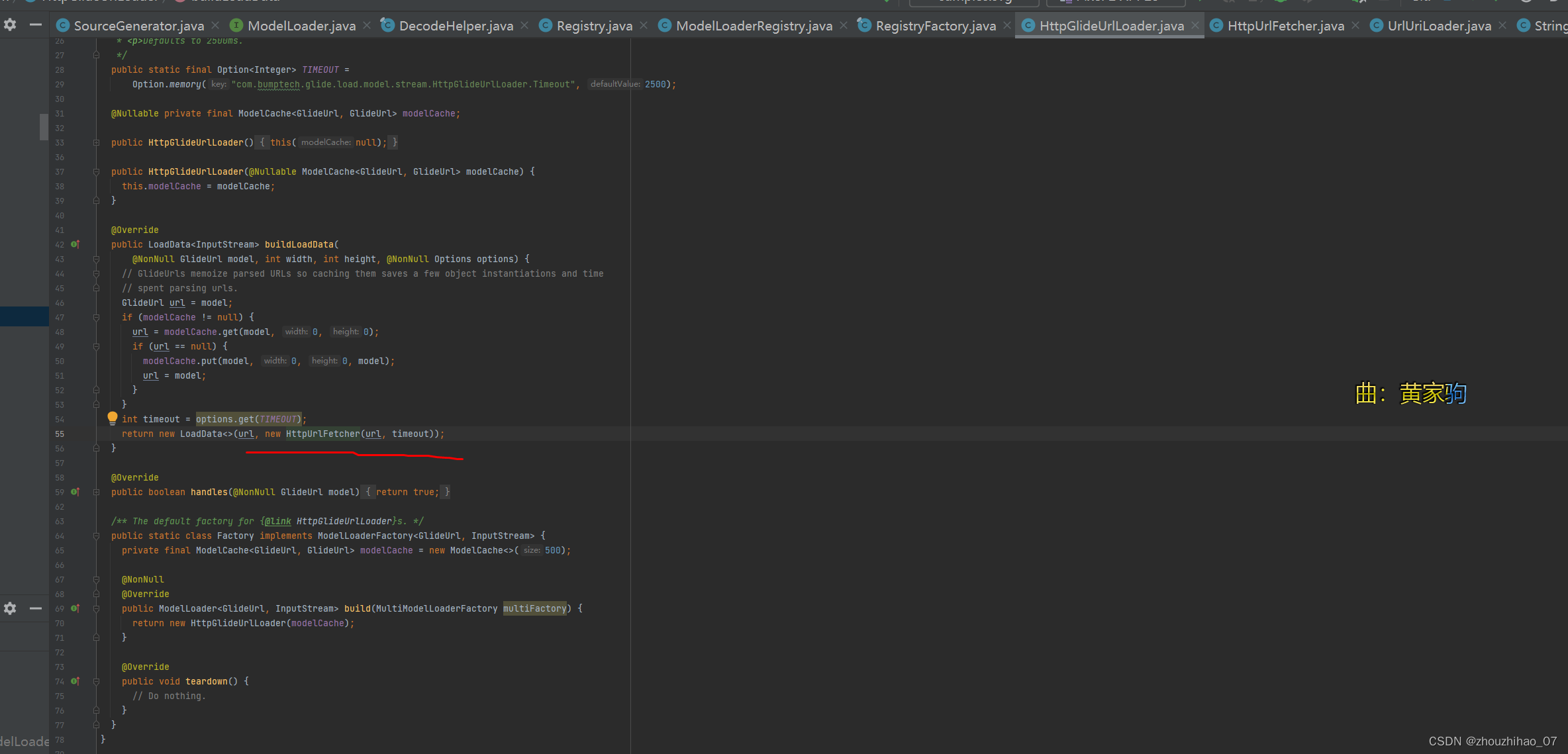The image size is (1568, 754).
Task: Close the ModelLoader.java tab
Action: [x=367, y=25]
